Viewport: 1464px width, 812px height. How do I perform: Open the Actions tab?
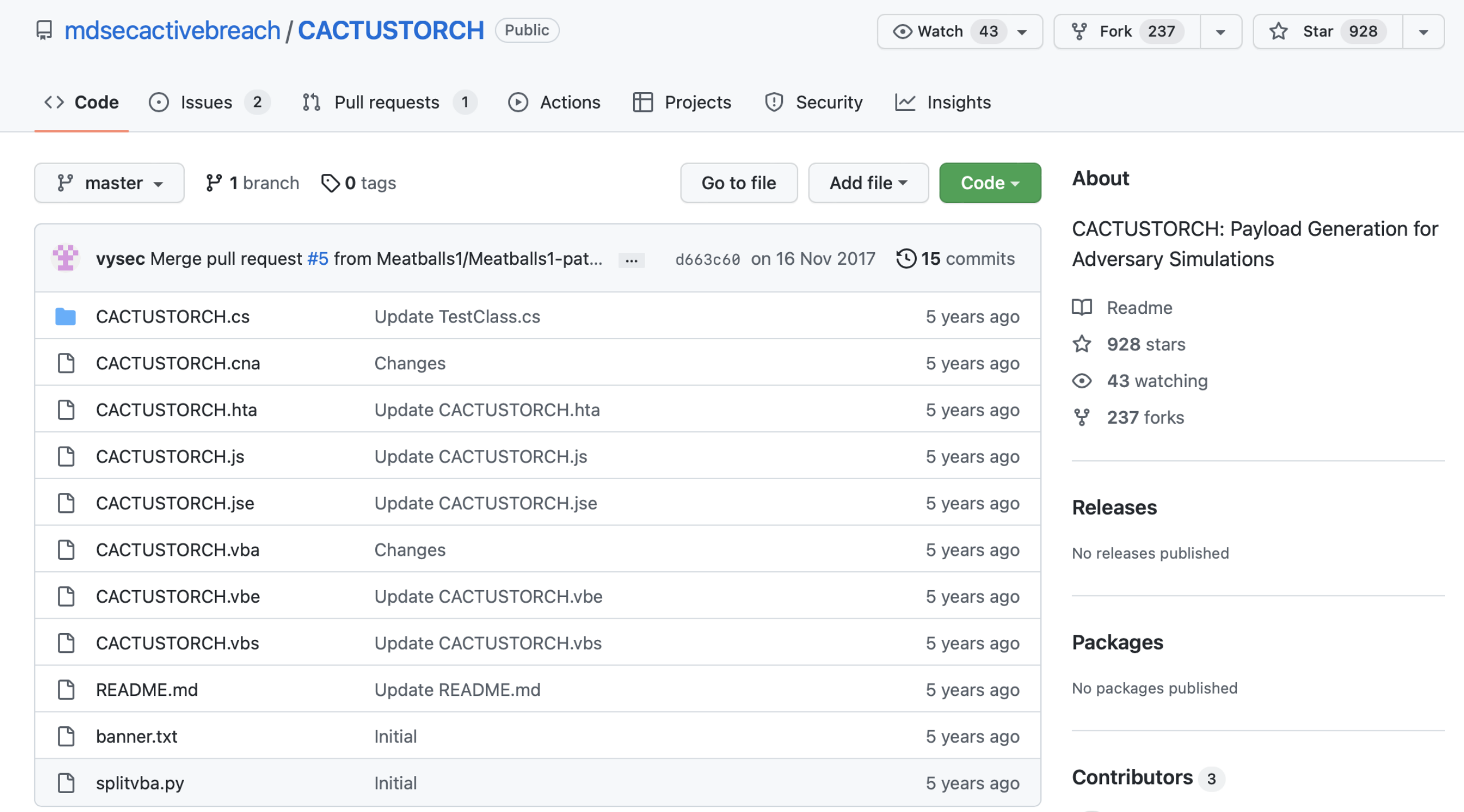click(554, 102)
